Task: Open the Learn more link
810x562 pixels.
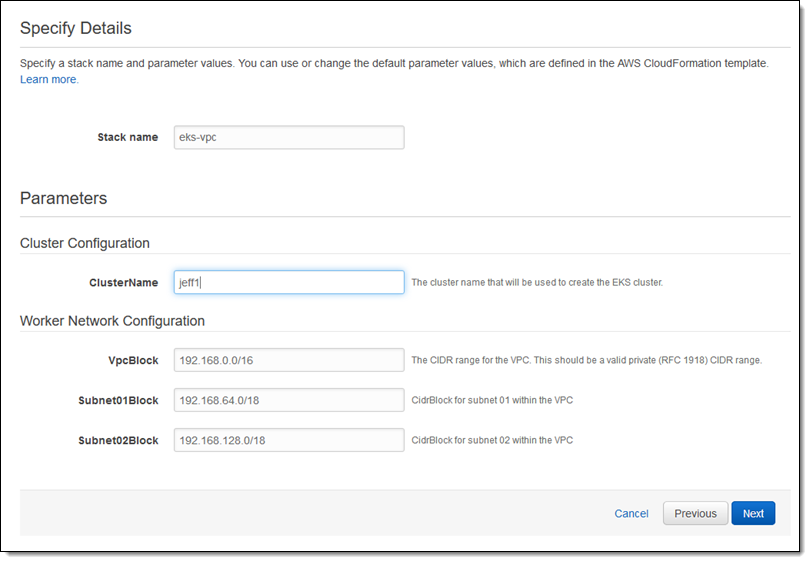Action: pyautogui.click(x=49, y=79)
